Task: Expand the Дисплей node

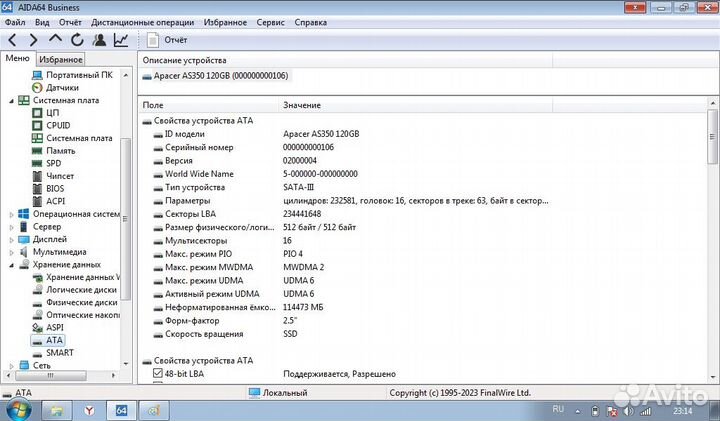Action: point(11,239)
